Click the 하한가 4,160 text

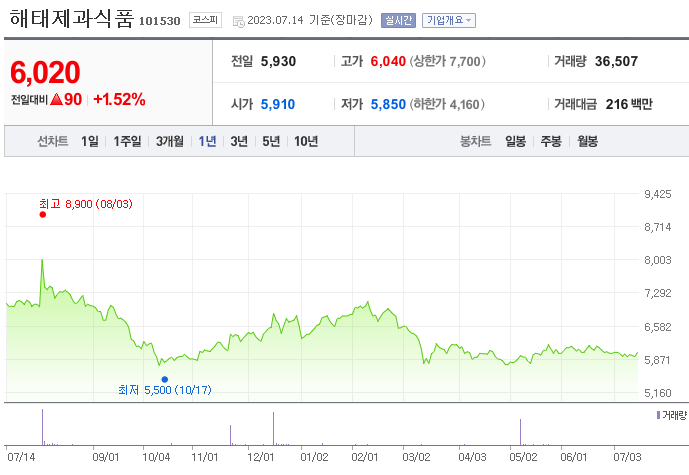tap(447, 104)
